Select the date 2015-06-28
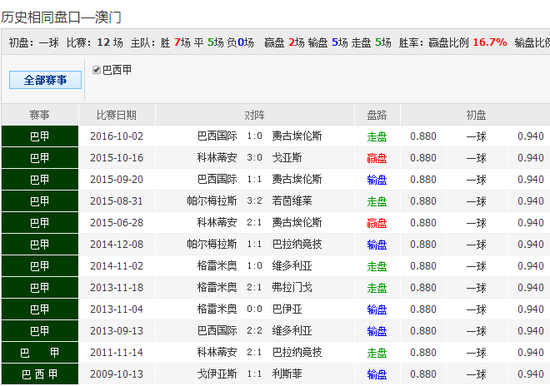Screen dimensions: 550x386 point(116,223)
